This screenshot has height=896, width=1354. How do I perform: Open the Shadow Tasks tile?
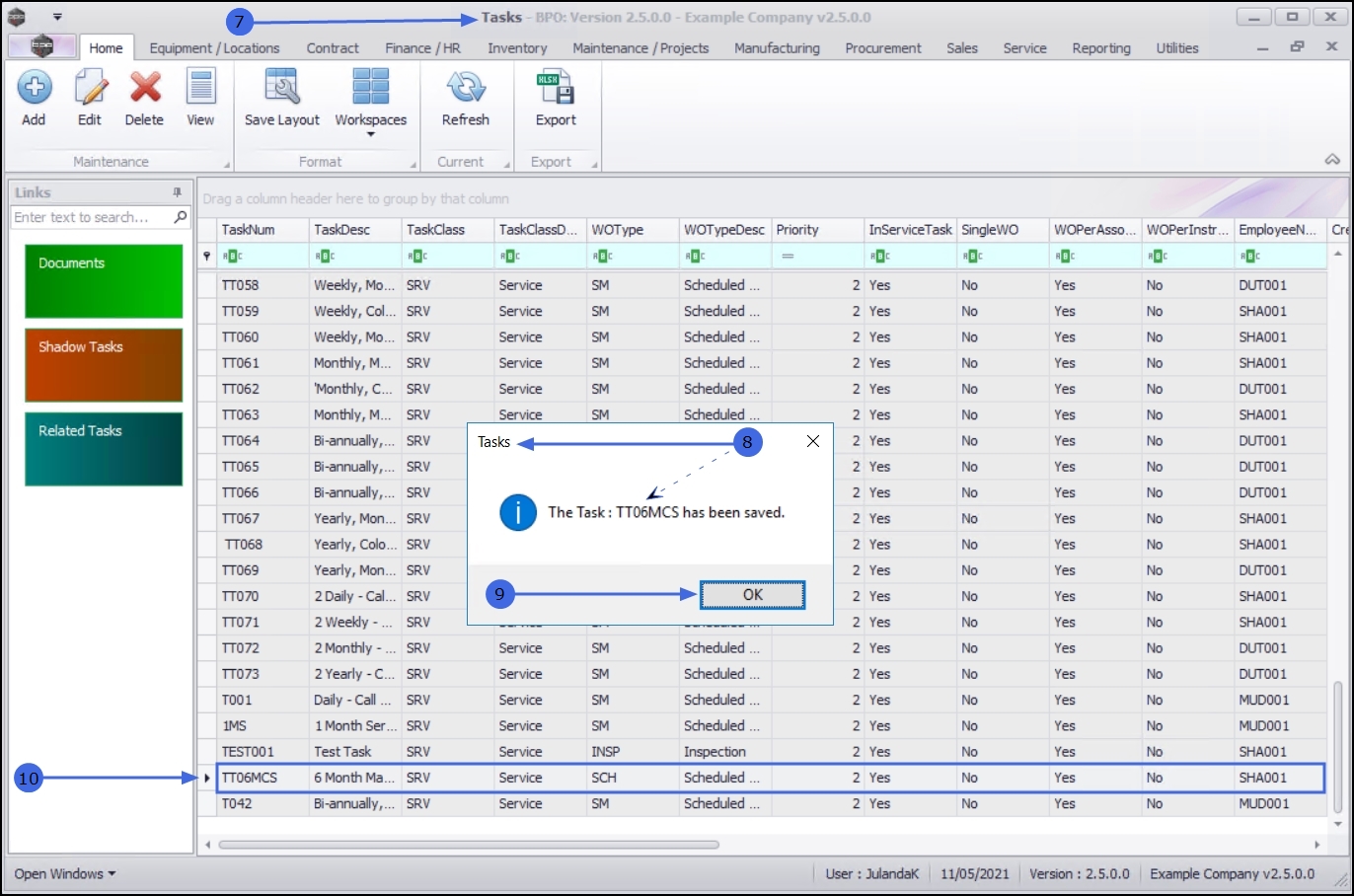tap(104, 365)
